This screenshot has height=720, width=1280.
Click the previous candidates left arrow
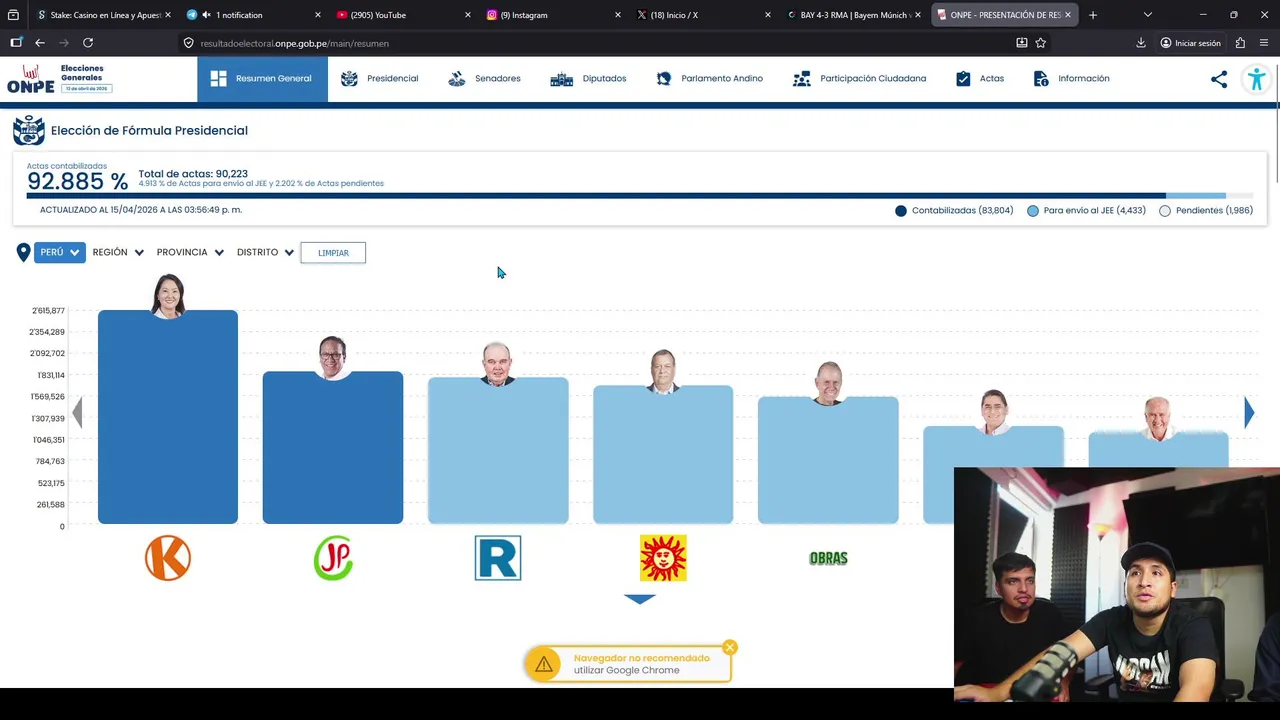77,413
